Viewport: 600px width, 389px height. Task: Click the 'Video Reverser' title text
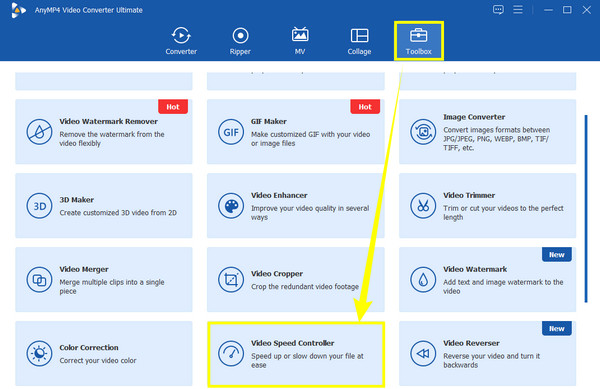tap(471, 343)
